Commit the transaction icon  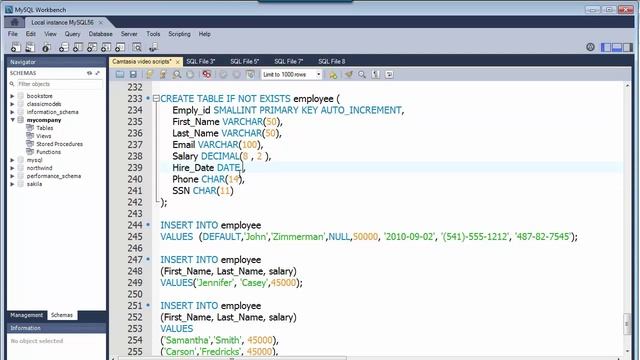223,74
